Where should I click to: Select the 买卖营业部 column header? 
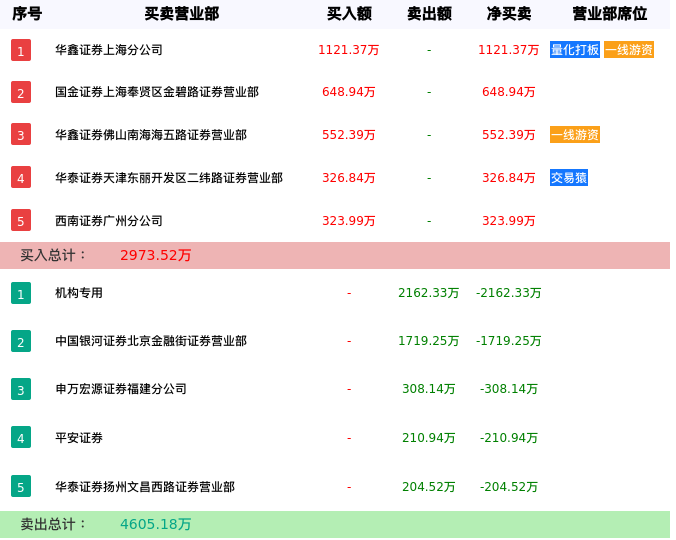182,14
